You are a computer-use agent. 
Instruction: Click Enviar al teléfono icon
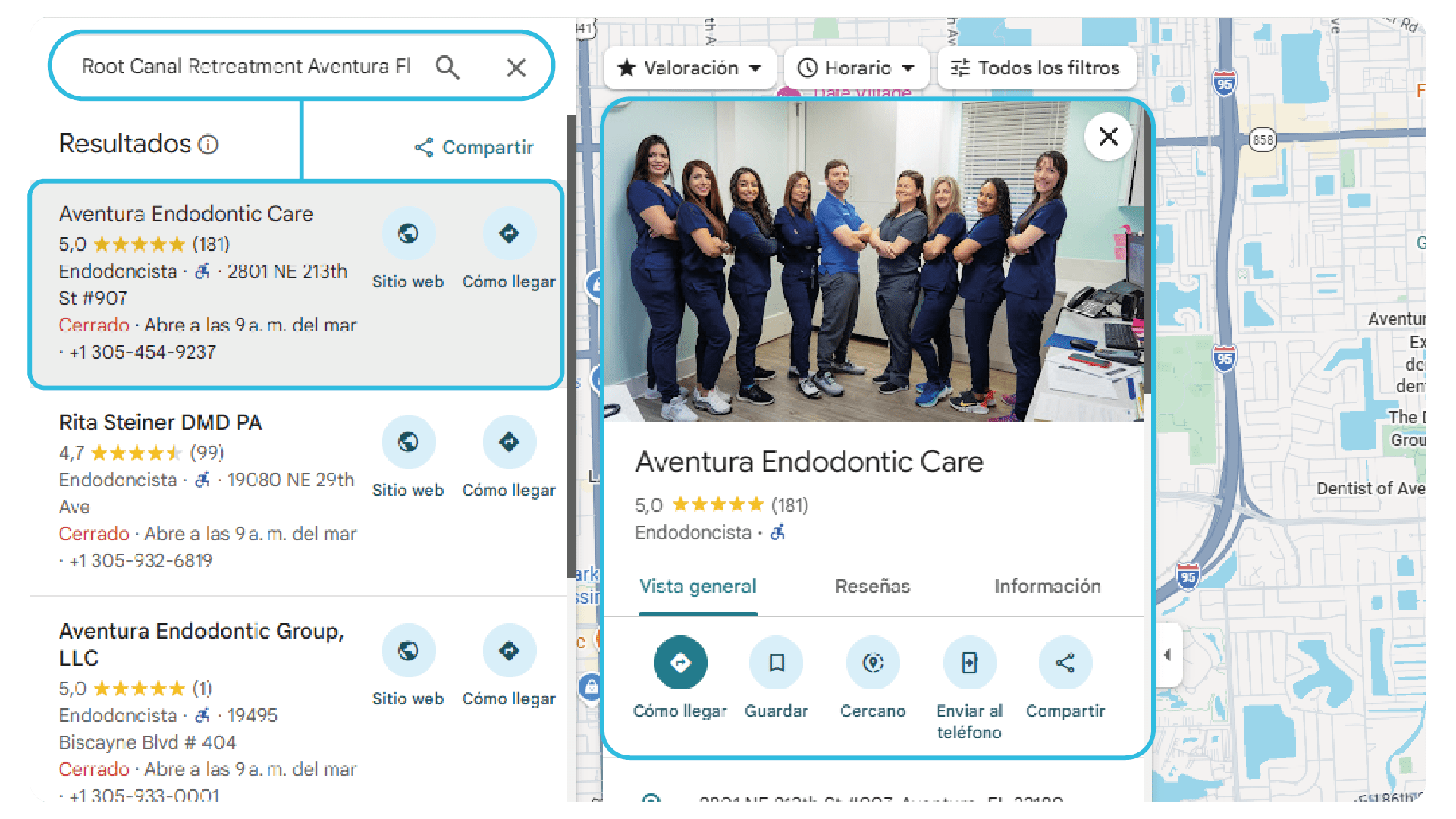[x=969, y=663]
